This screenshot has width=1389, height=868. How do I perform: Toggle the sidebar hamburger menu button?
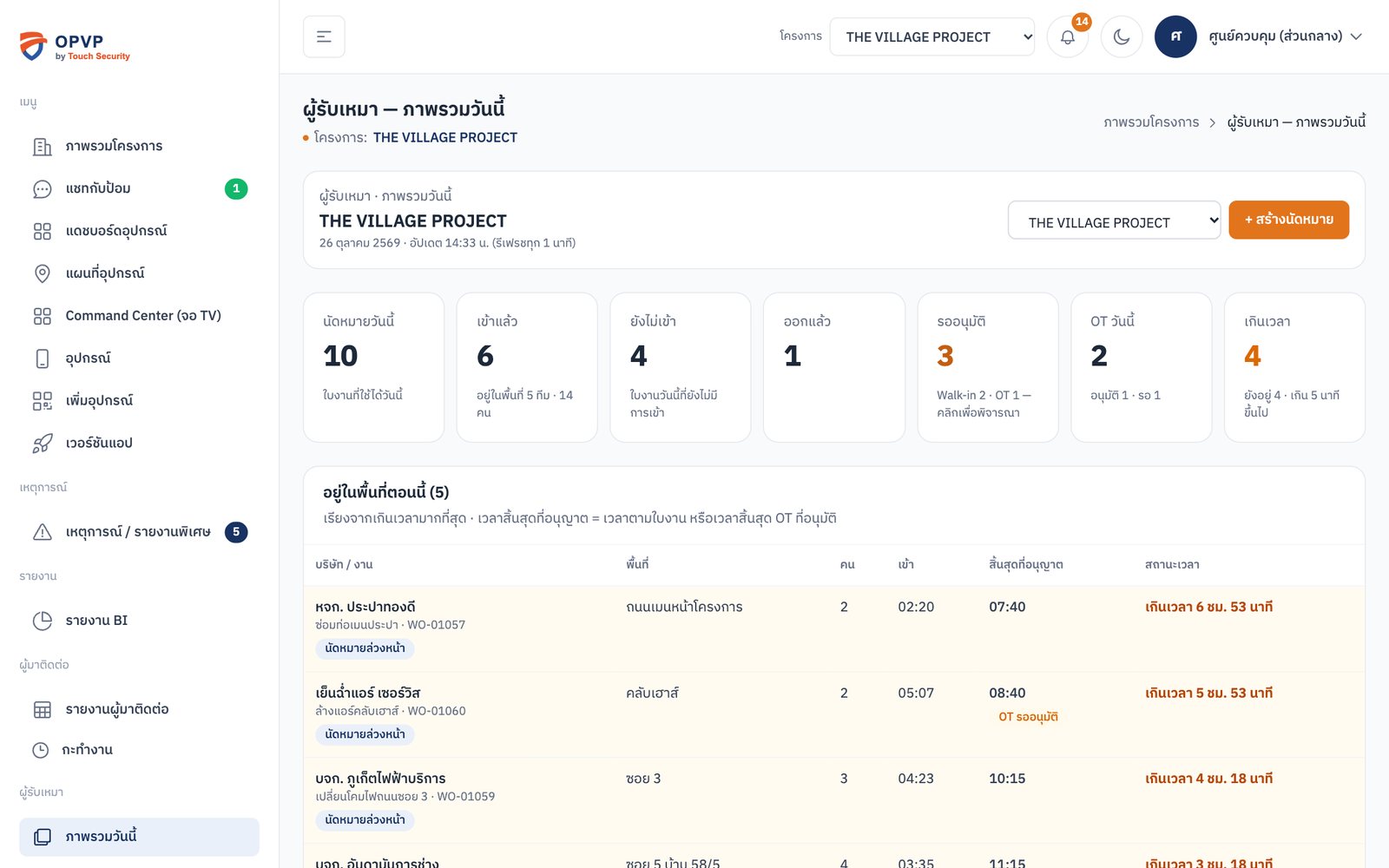point(324,36)
